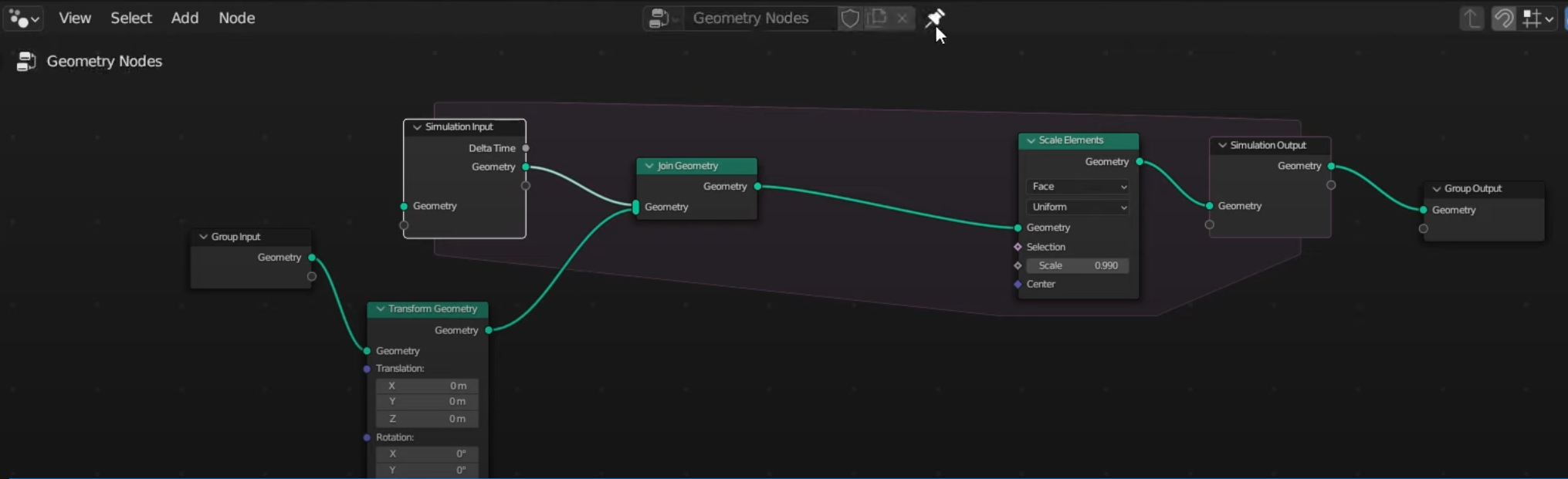Viewport: 1568px width, 479px height.
Task: Click Transform Geometry Translation socket
Action: (x=367, y=369)
